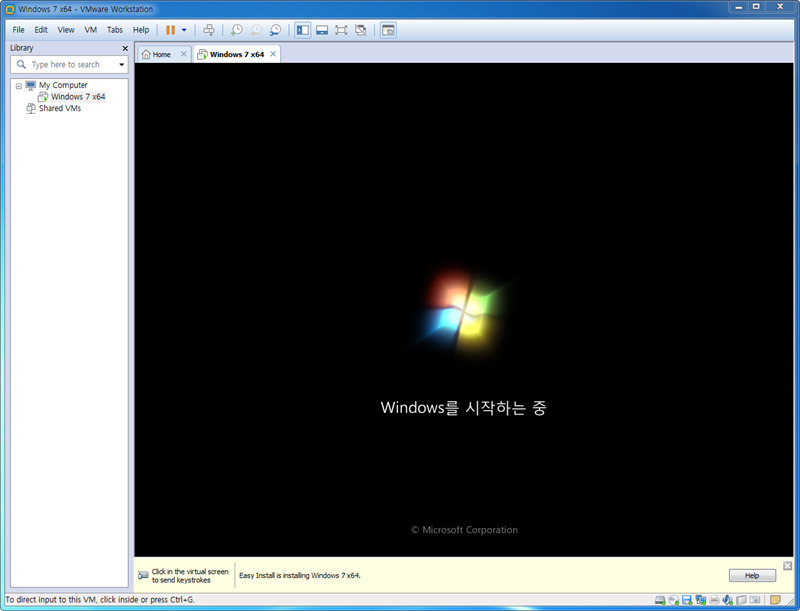
Task: Click the printer status icon
Action: [x=714, y=600]
